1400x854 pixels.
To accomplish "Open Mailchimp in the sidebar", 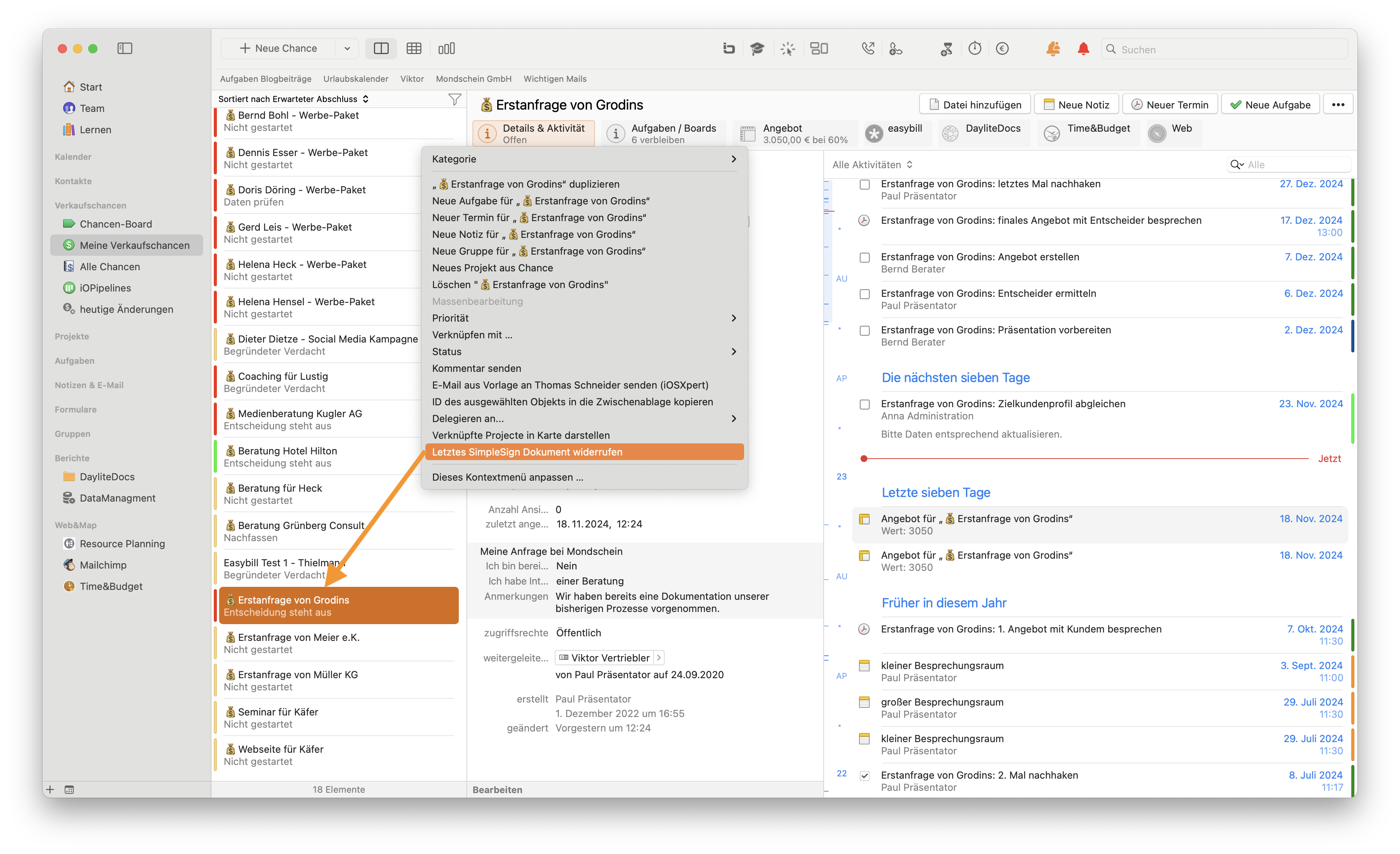I will [x=103, y=565].
